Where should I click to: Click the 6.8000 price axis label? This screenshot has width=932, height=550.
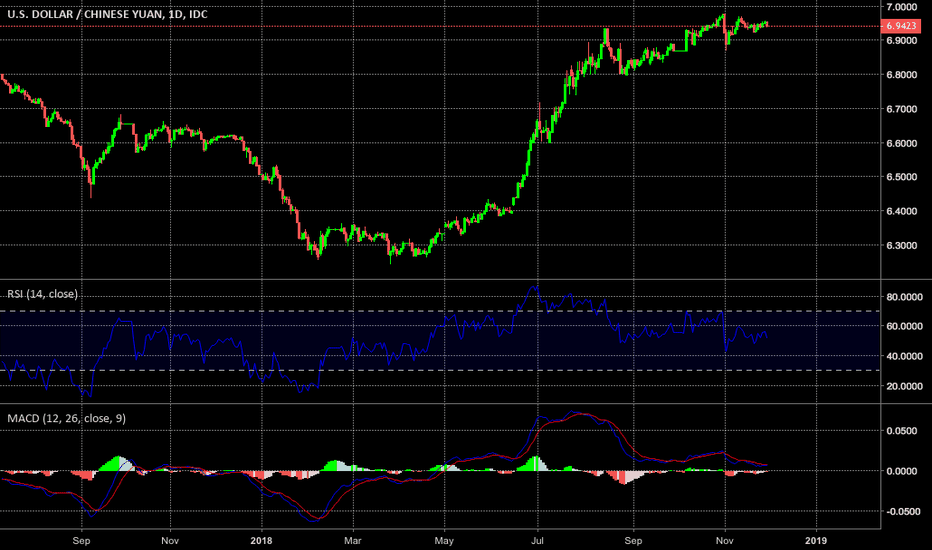[x=902, y=75]
